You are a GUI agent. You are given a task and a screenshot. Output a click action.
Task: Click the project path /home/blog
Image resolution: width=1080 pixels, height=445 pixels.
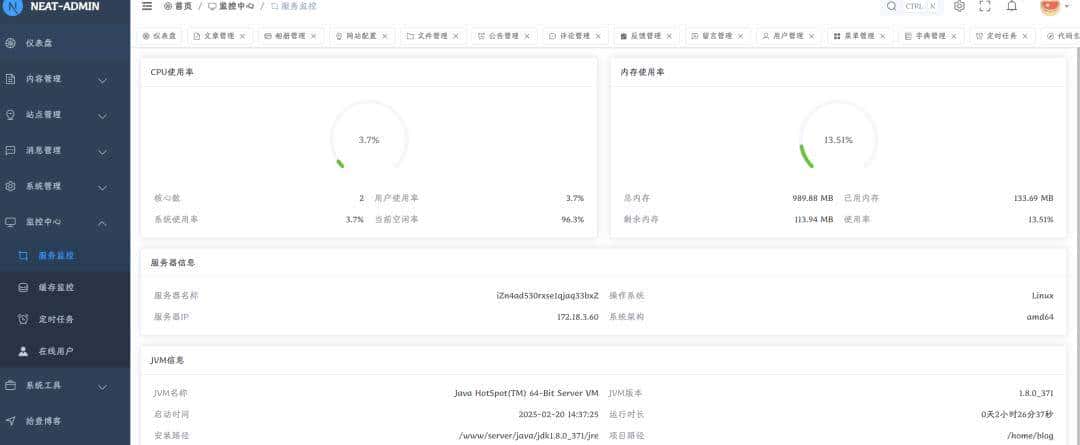(x=1030, y=436)
